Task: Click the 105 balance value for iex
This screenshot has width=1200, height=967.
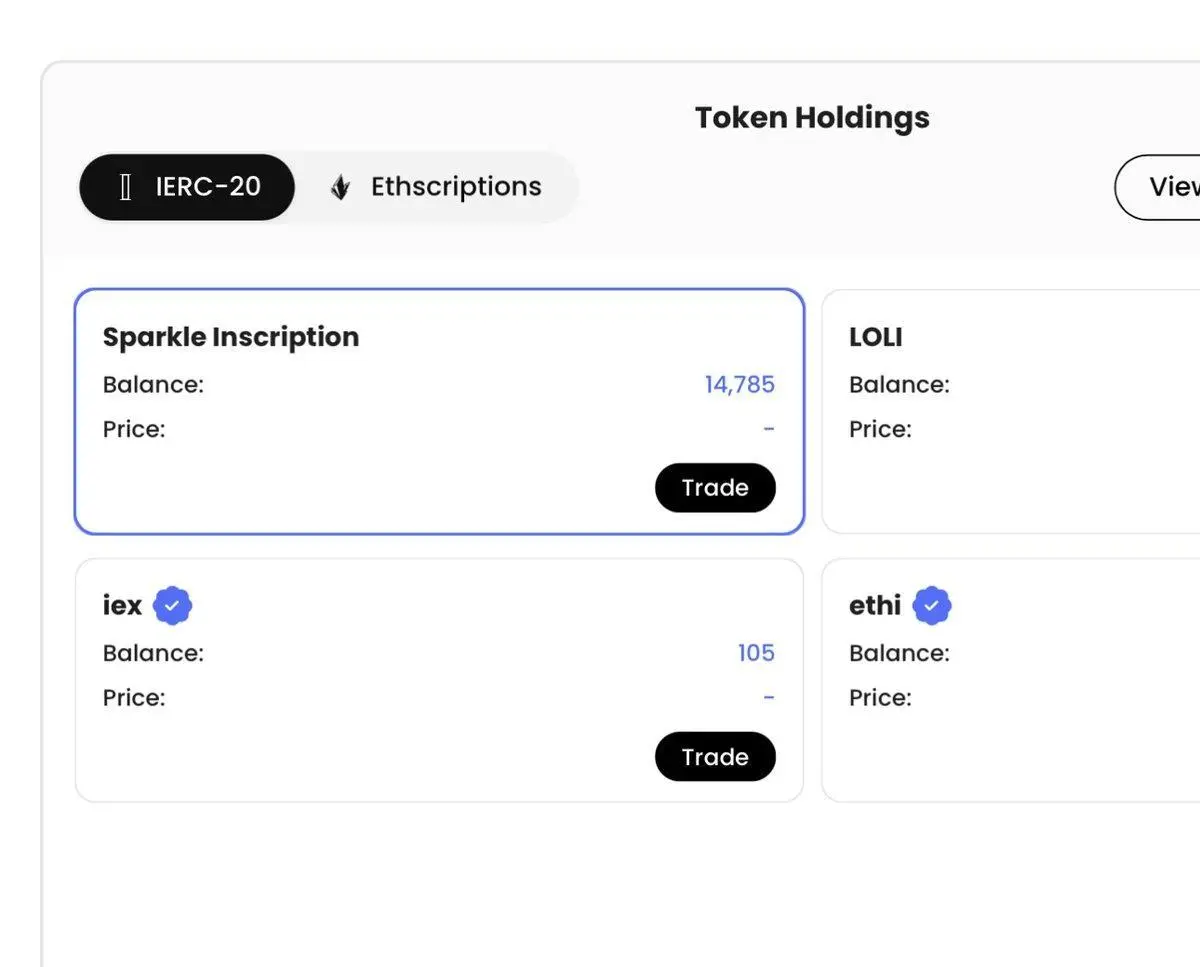Action: click(756, 653)
